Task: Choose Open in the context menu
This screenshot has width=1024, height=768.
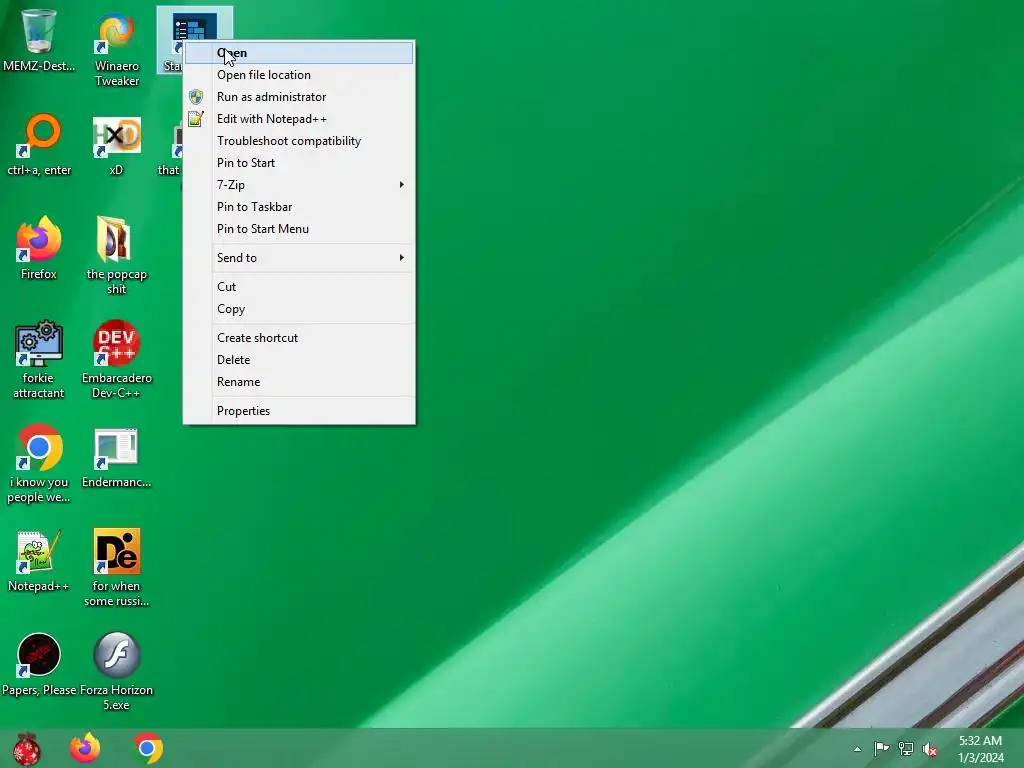Action: click(299, 53)
